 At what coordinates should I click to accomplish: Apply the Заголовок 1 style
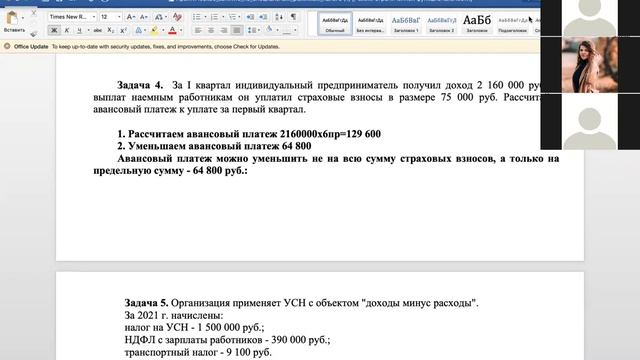pyautogui.click(x=406, y=23)
